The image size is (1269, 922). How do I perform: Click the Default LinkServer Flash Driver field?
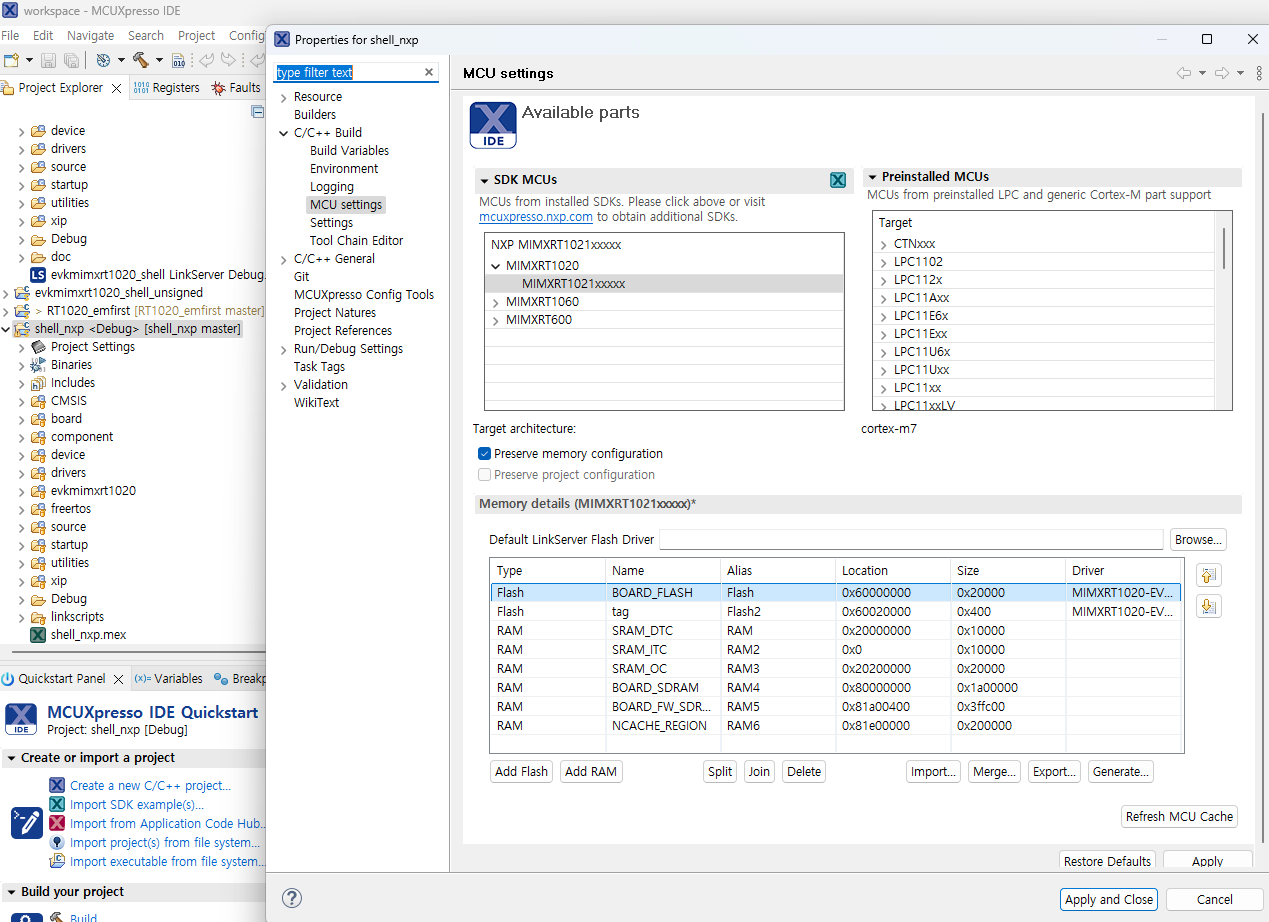pos(911,540)
